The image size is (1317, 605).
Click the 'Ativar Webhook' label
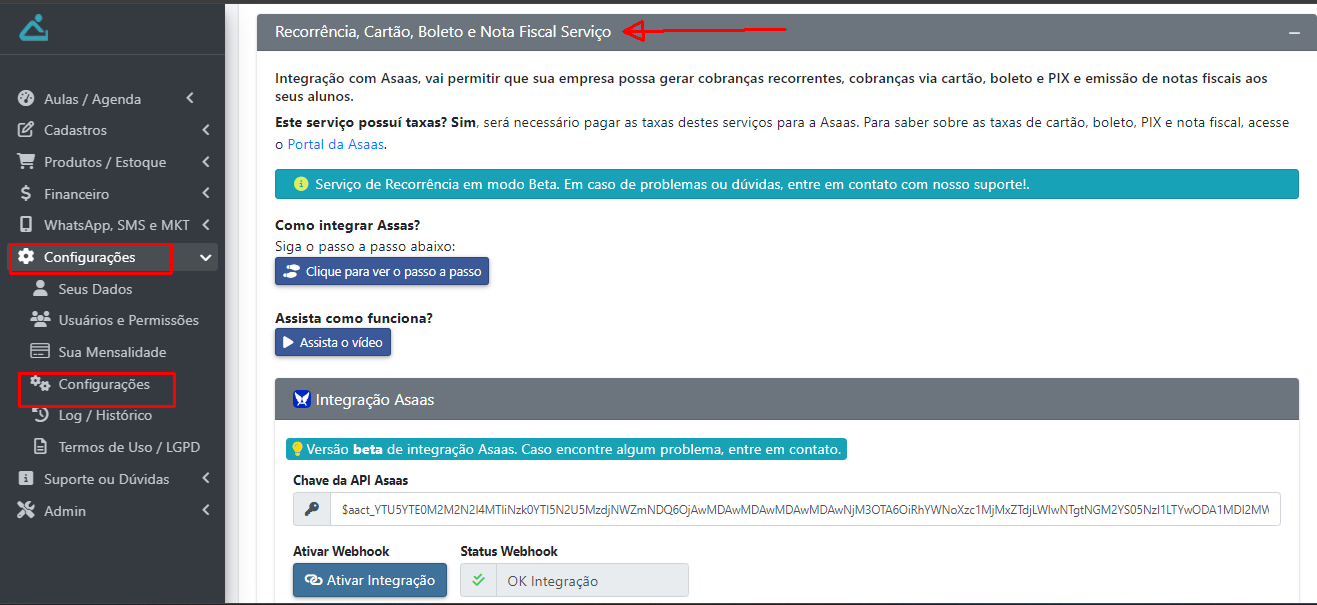click(341, 551)
